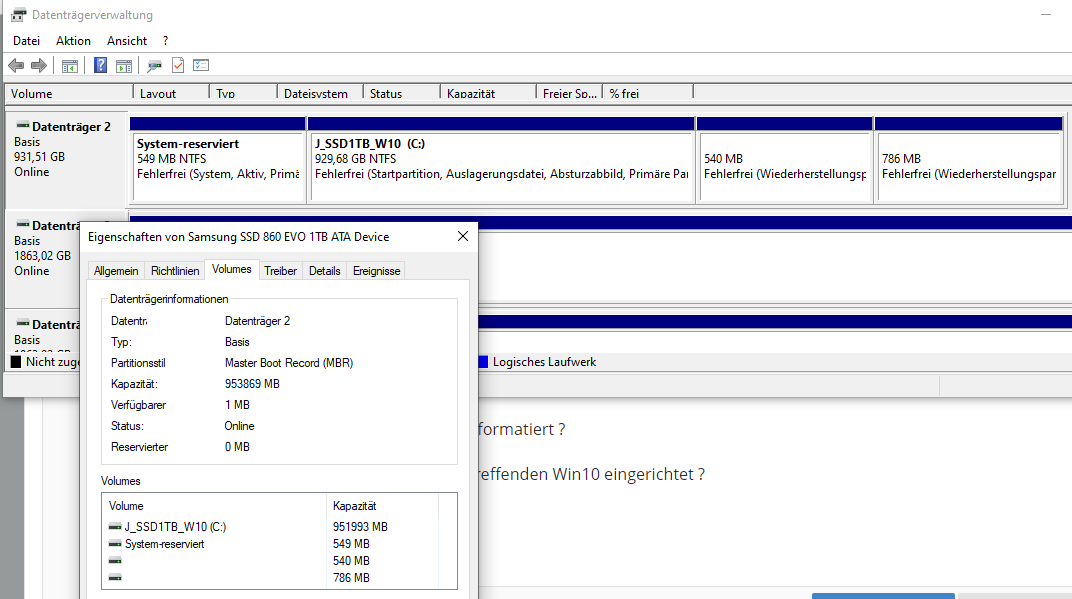The width and height of the screenshot is (1072, 599).
Task: Click the 953869 MB capacity value
Action: click(x=252, y=384)
